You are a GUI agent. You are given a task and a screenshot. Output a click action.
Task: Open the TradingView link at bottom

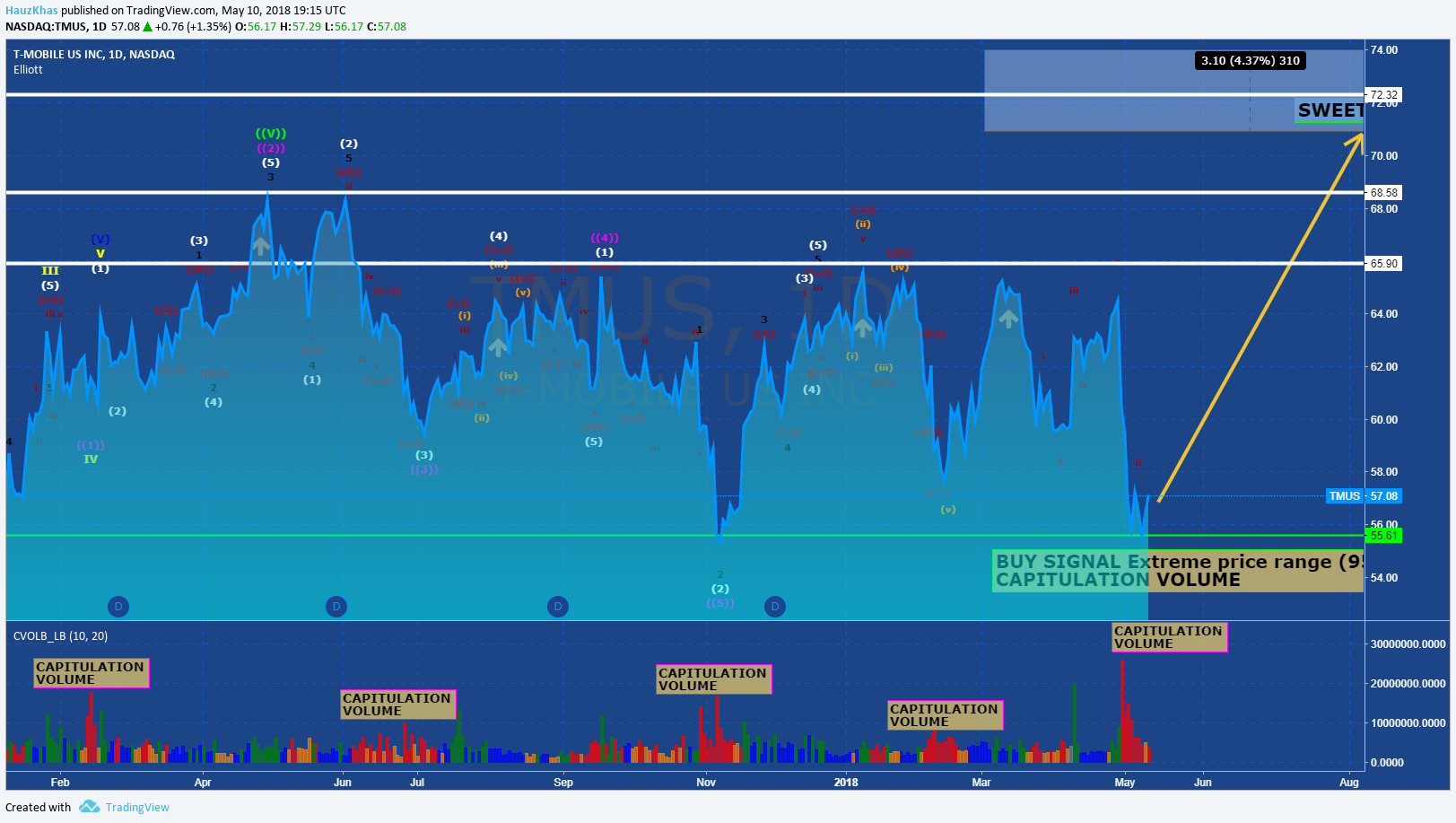137,807
